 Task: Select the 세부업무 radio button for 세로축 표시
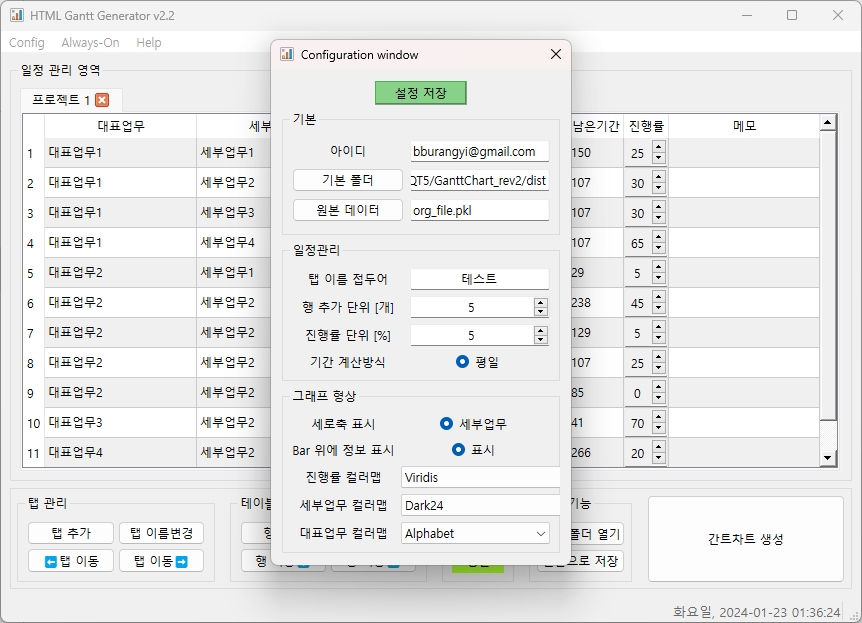447,424
